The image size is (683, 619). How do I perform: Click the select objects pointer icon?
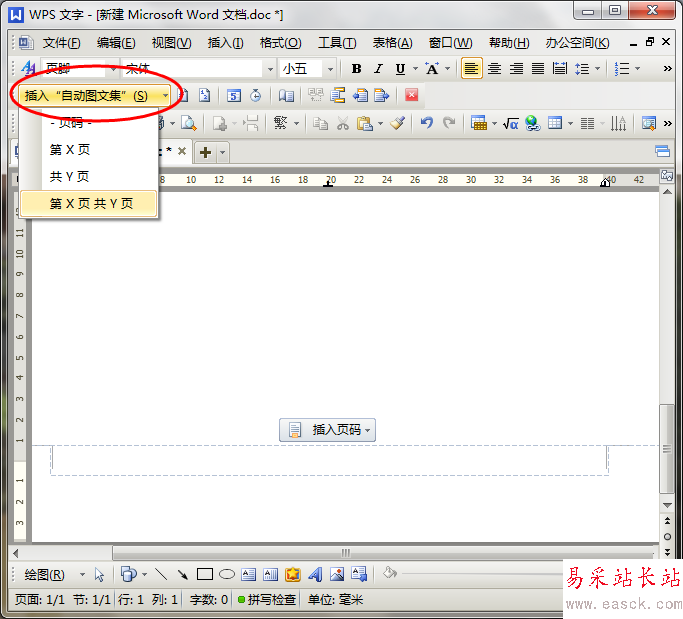(x=99, y=575)
